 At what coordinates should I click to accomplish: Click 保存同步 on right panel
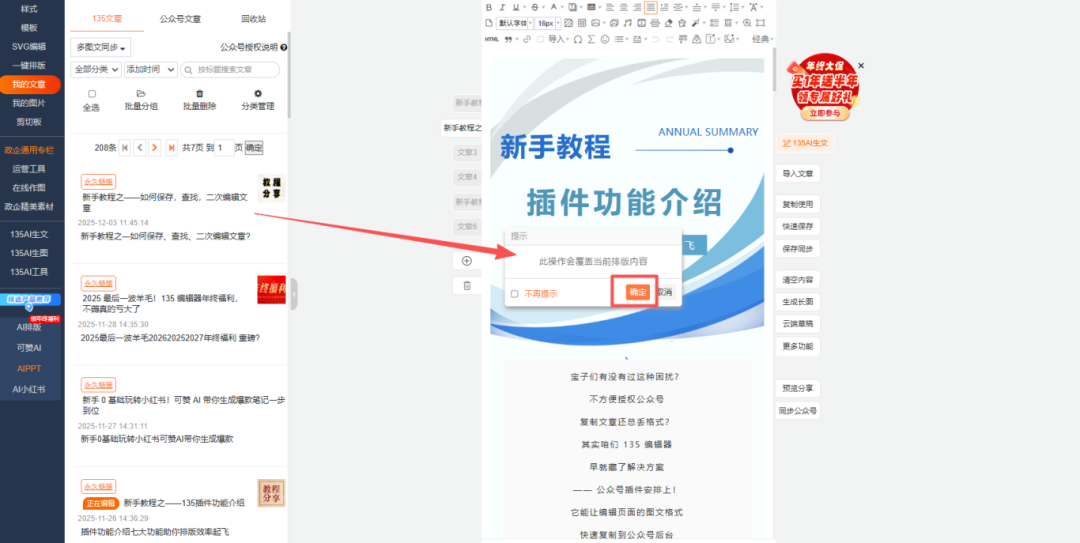(798, 248)
